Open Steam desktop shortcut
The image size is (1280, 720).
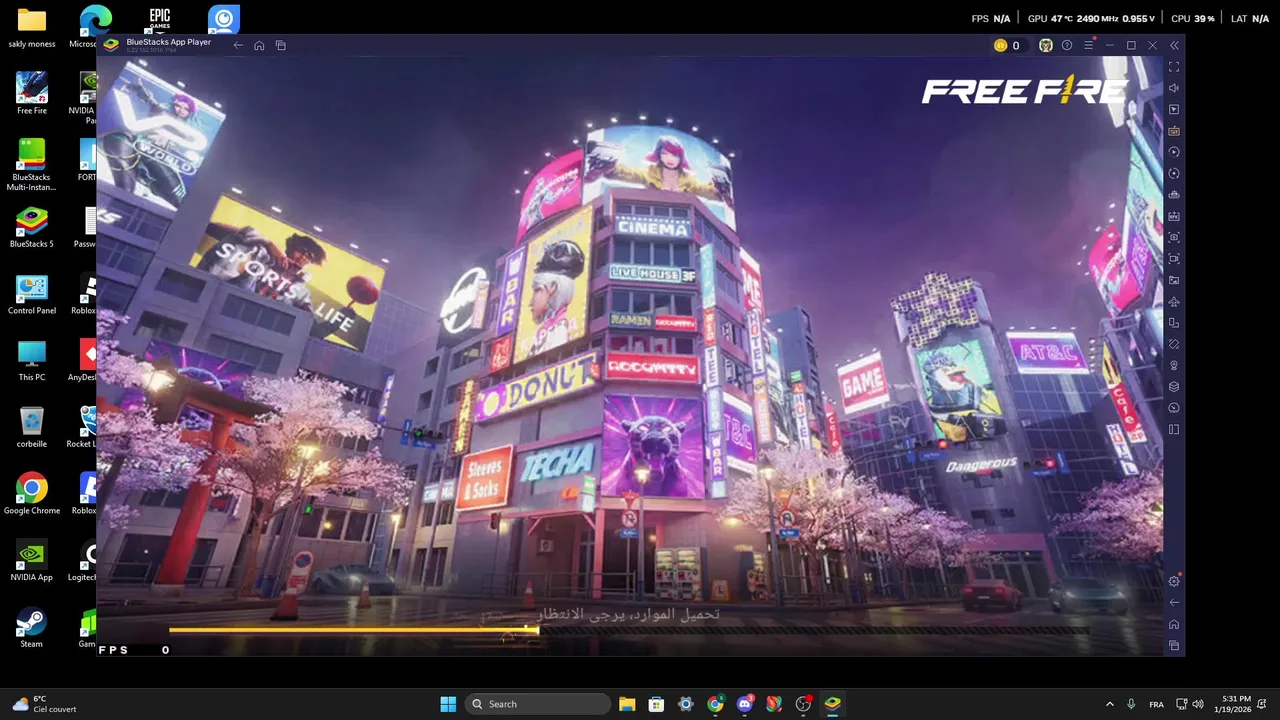point(32,628)
